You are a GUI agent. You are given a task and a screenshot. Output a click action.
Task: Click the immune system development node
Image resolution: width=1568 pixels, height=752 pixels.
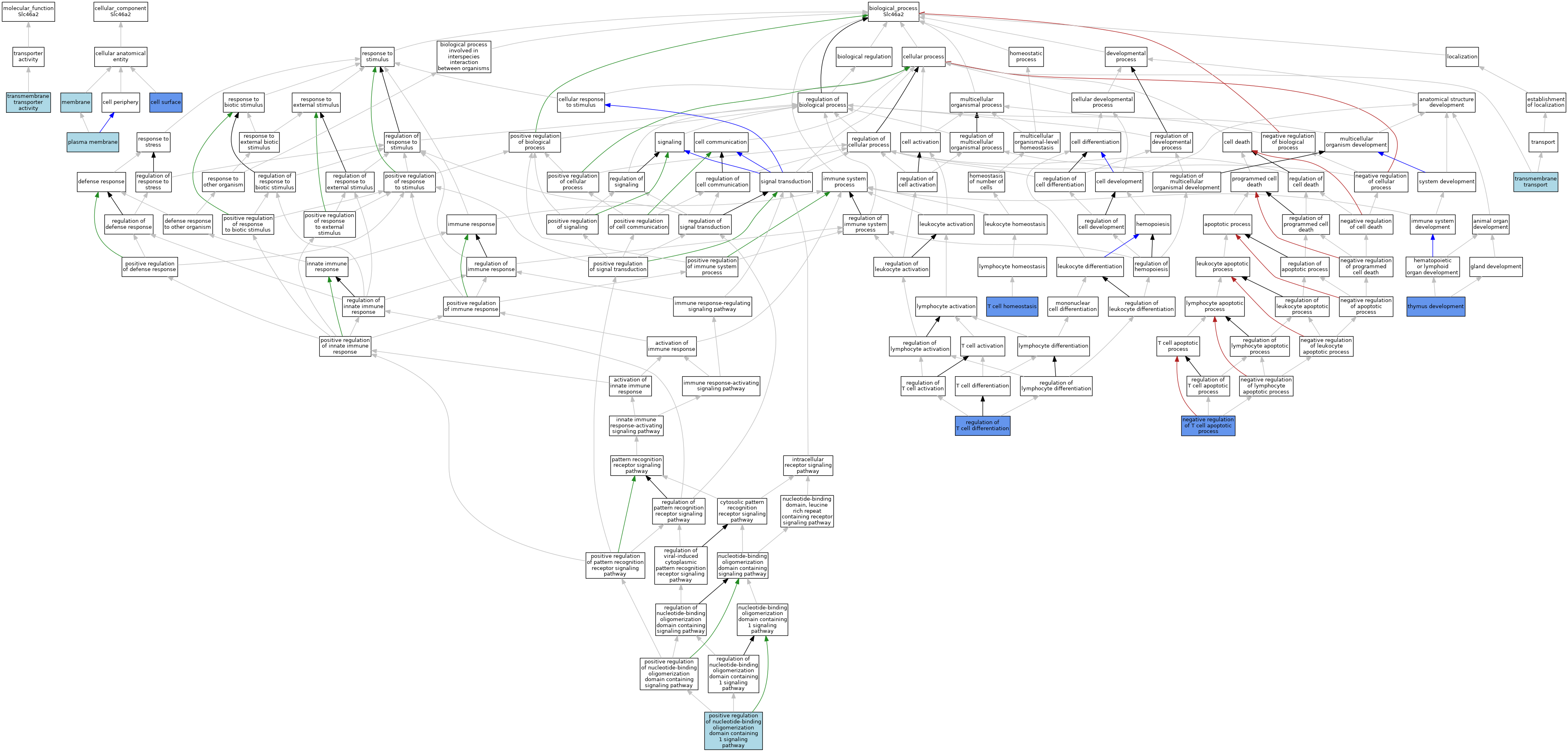point(1432,224)
